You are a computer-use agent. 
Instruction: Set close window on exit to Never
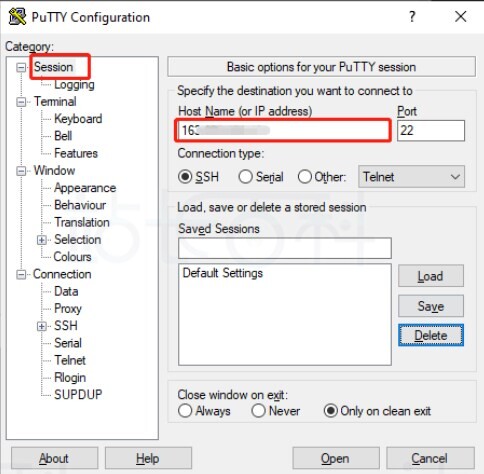(258, 411)
